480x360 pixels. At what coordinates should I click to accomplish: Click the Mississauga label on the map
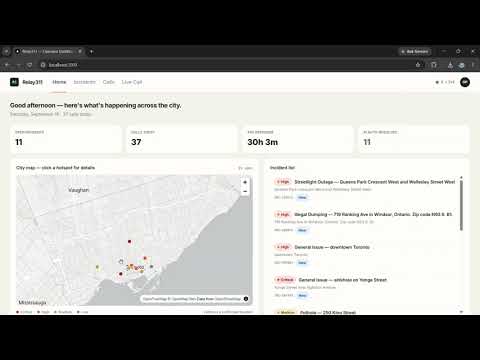click(x=32, y=302)
